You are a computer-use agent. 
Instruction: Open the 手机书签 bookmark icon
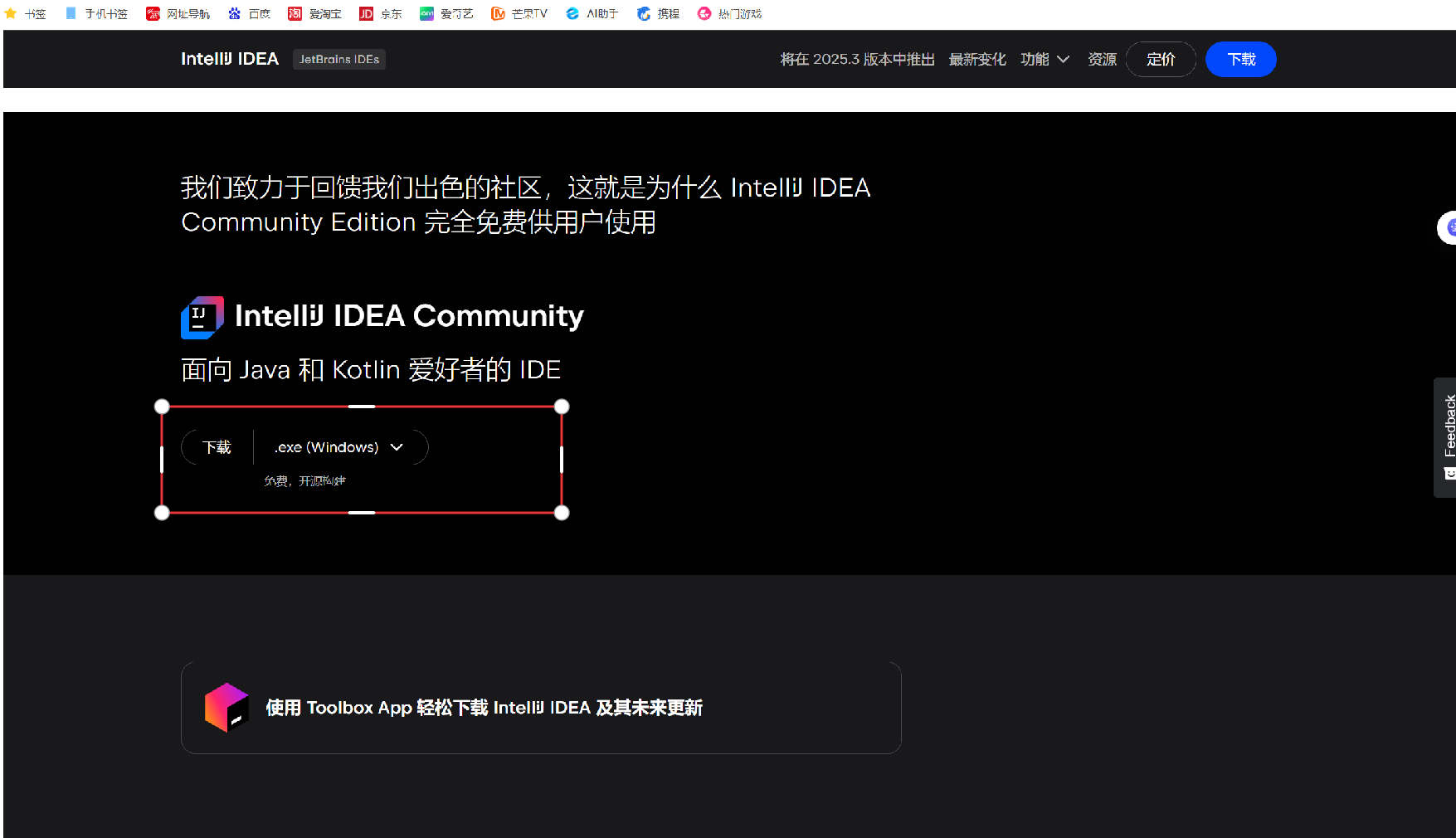point(71,14)
